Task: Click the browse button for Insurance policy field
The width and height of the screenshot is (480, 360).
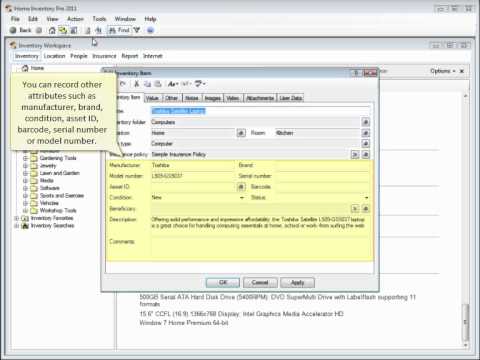Action: pyautogui.click(x=366, y=155)
